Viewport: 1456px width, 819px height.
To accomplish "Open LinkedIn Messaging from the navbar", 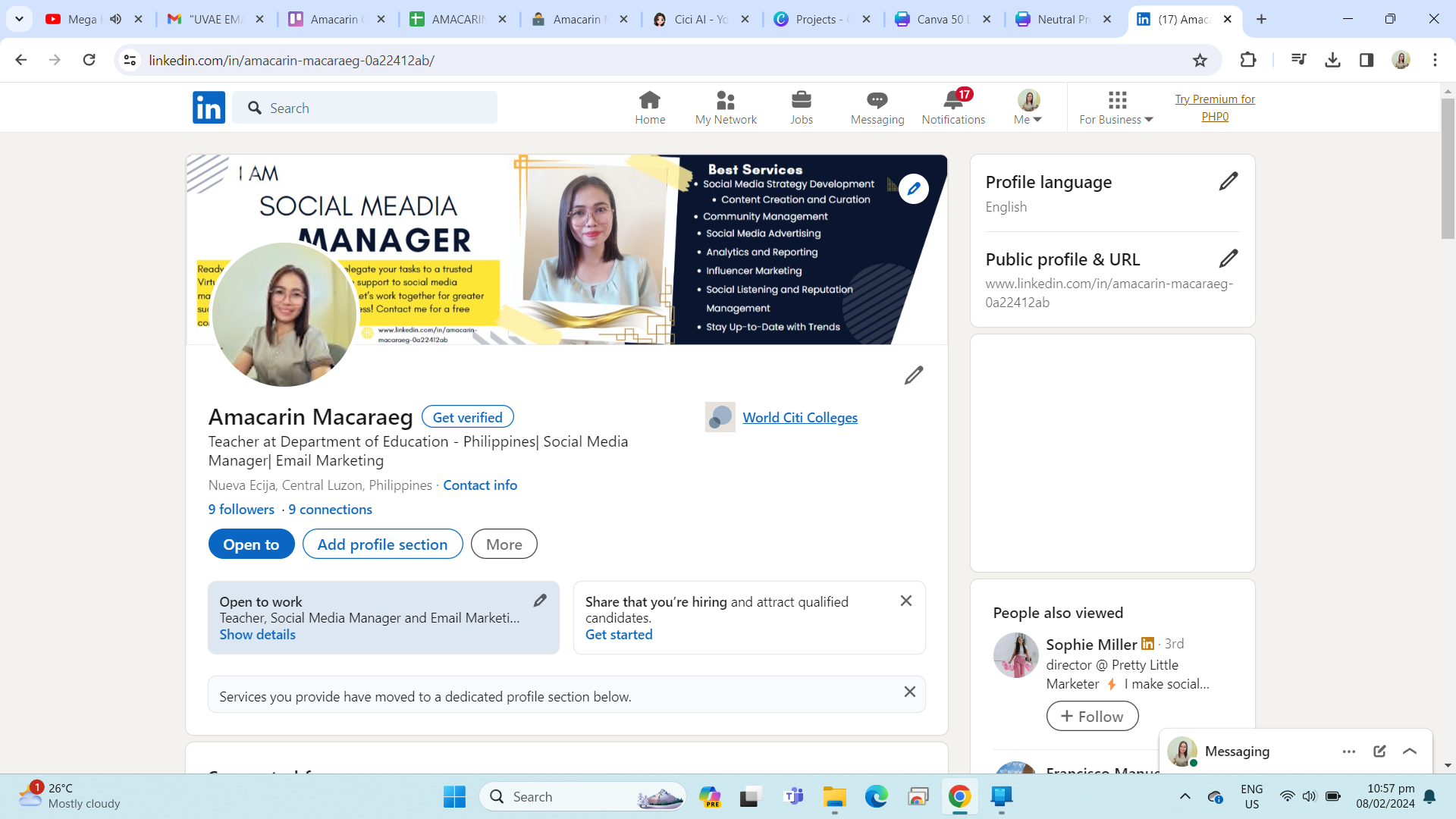I will [877, 106].
